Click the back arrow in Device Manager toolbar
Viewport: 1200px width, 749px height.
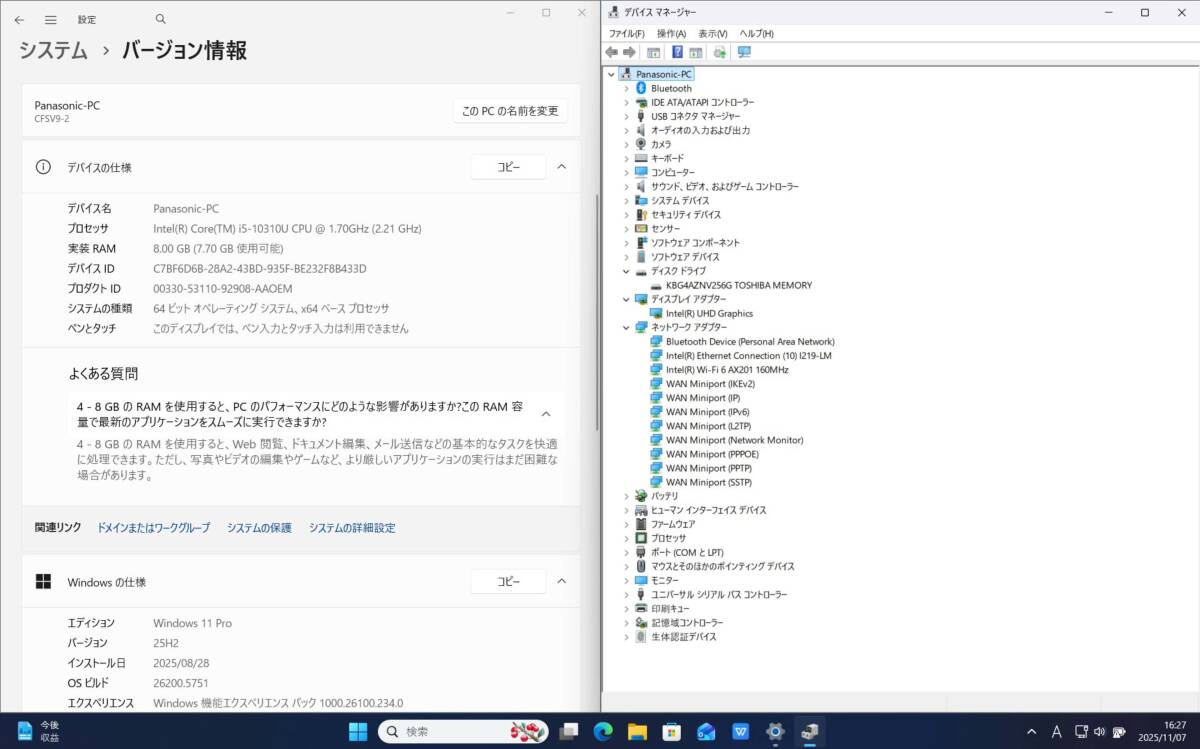point(612,53)
